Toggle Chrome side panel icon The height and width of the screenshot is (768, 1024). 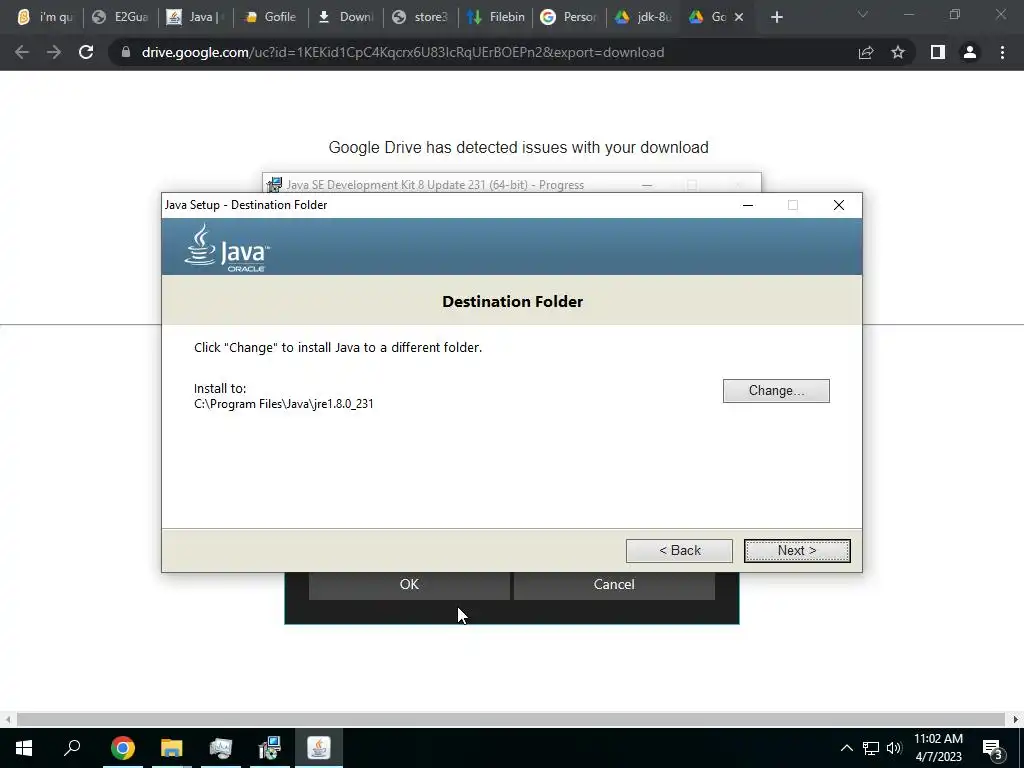[x=938, y=52]
